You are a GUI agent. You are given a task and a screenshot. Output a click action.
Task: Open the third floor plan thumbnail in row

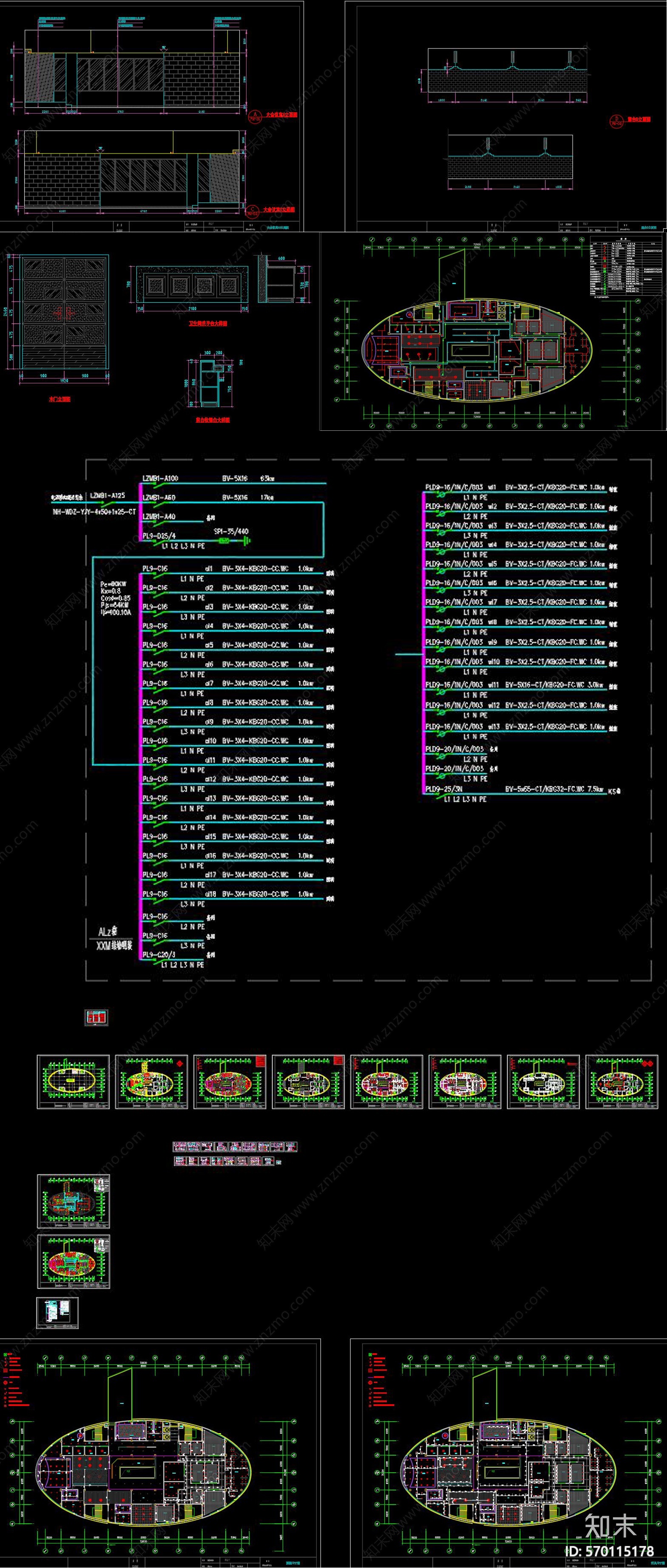point(230,1081)
